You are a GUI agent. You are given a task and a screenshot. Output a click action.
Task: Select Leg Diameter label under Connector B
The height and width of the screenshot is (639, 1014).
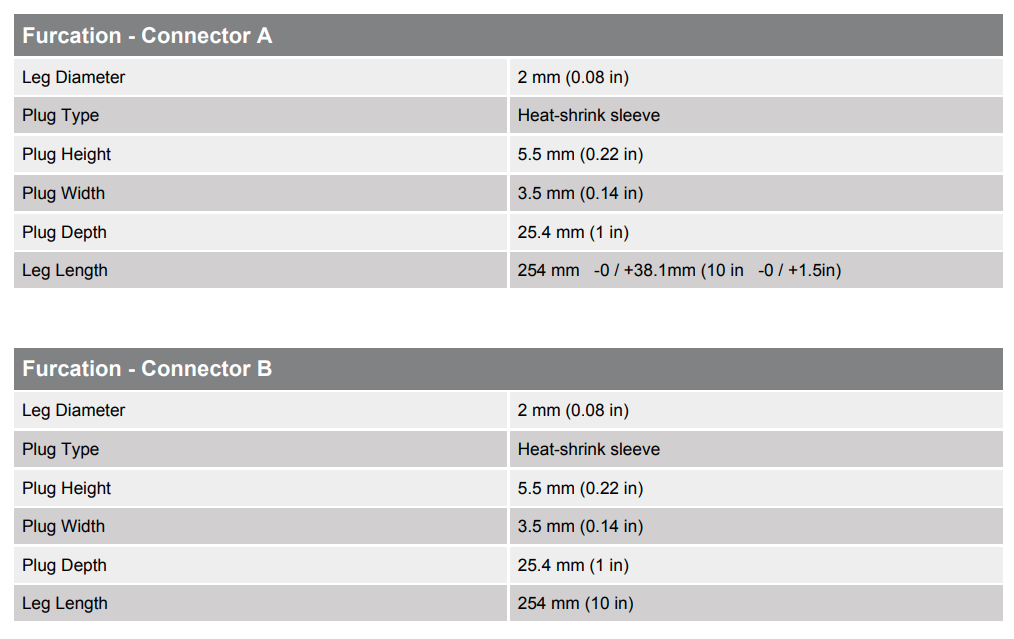pyautogui.click(x=74, y=410)
